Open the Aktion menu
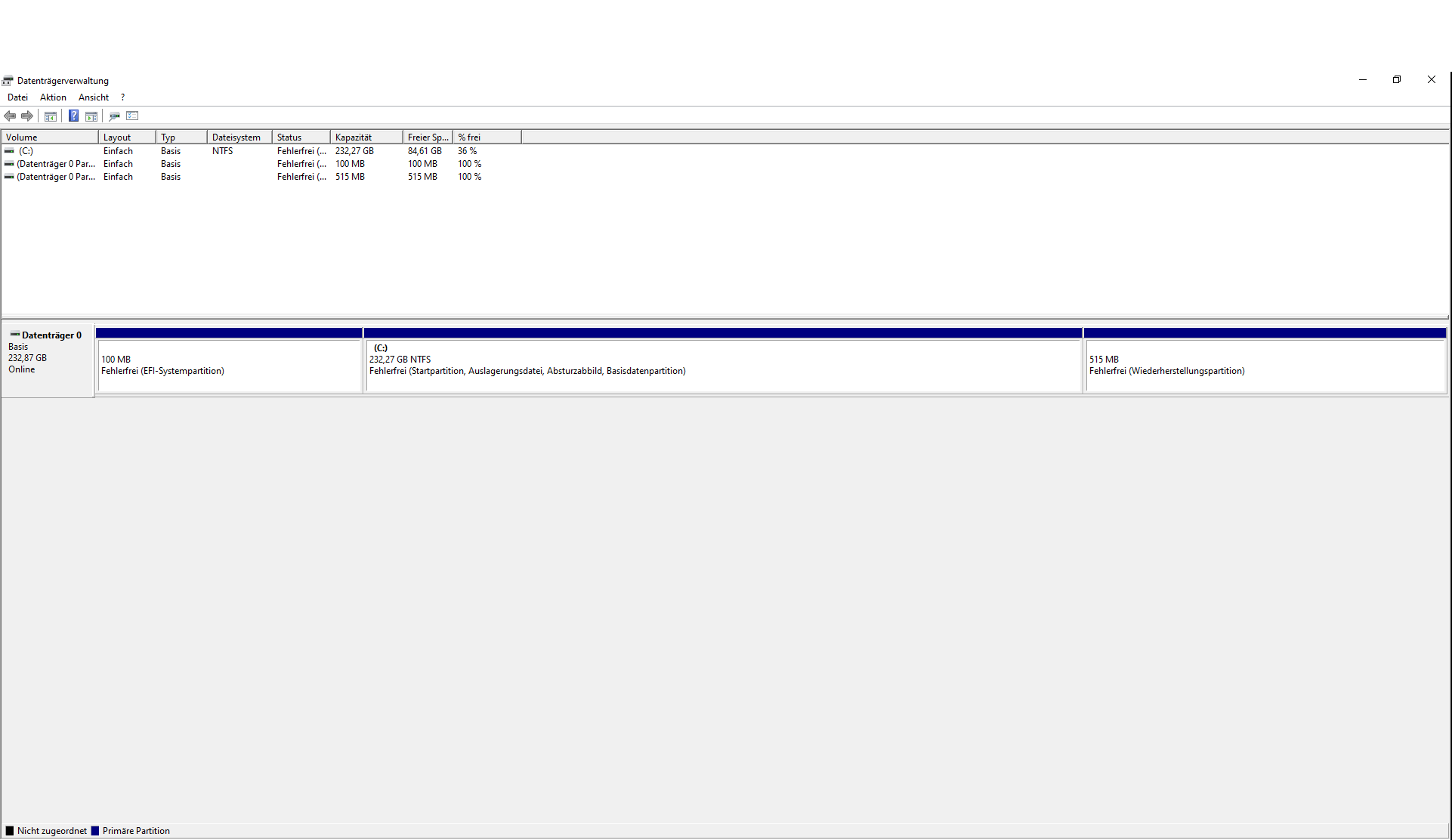This screenshot has width=1452, height=840. click(x=53, y=97)
